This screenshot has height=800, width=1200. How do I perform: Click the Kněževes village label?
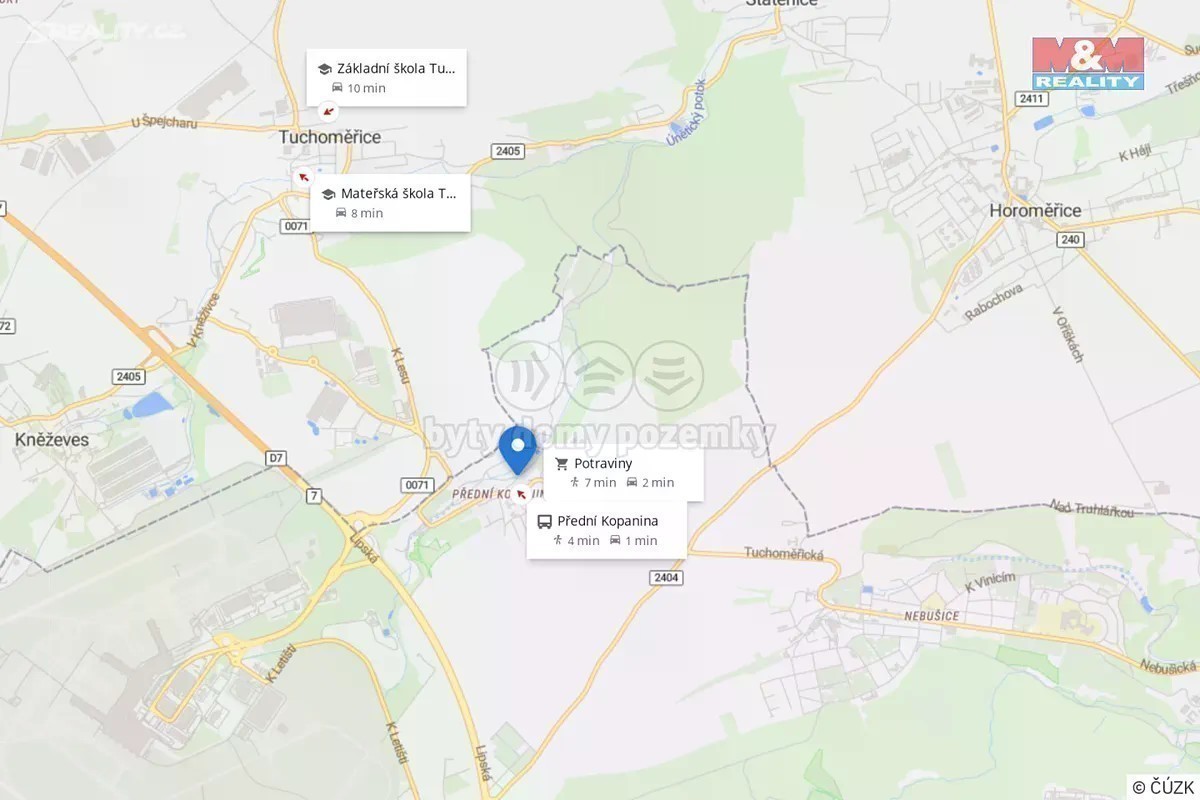coord(52,439)
